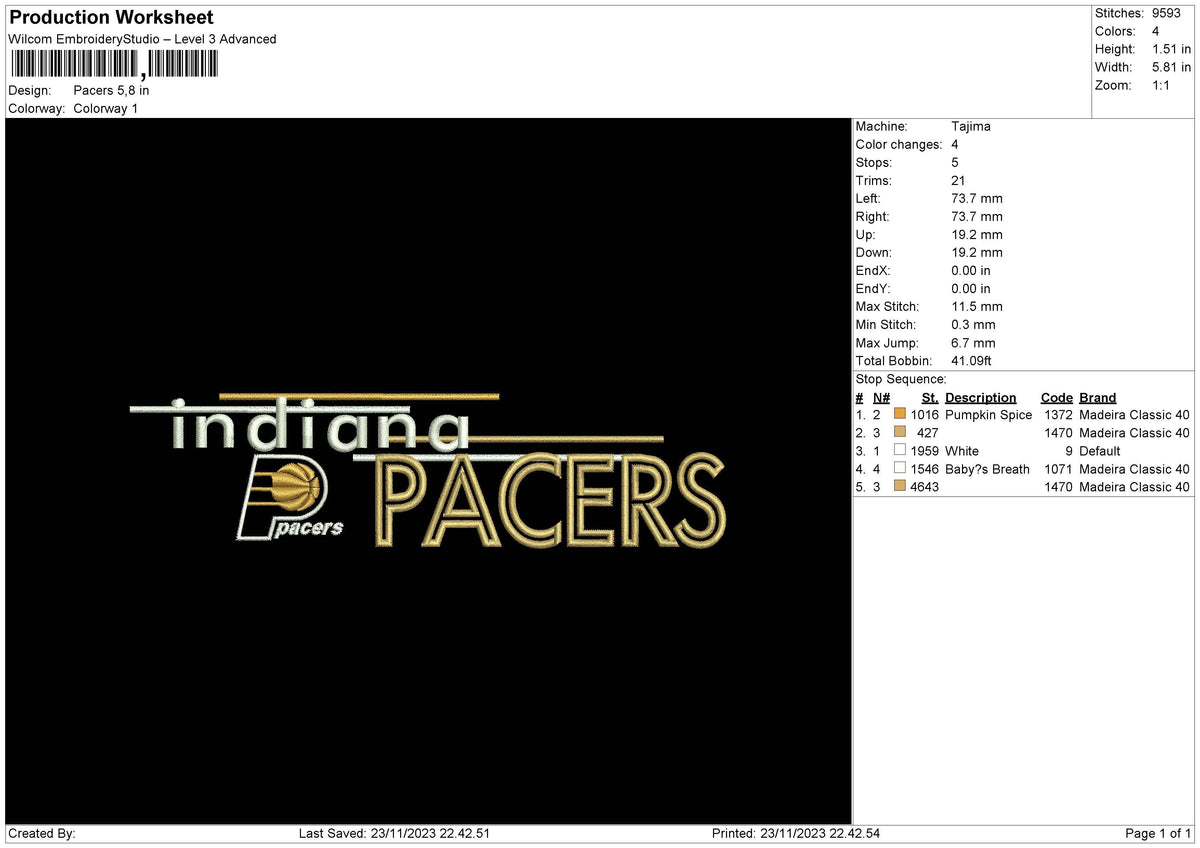
Task: Click the 'N#' column header
Action: pyautogui.click(x=881, y=397)
